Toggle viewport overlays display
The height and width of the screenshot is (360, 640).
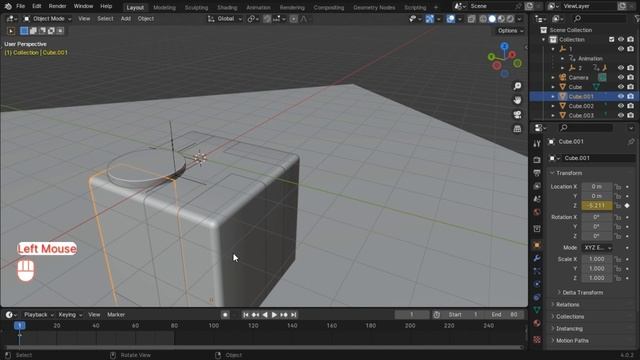click(451, 19)
